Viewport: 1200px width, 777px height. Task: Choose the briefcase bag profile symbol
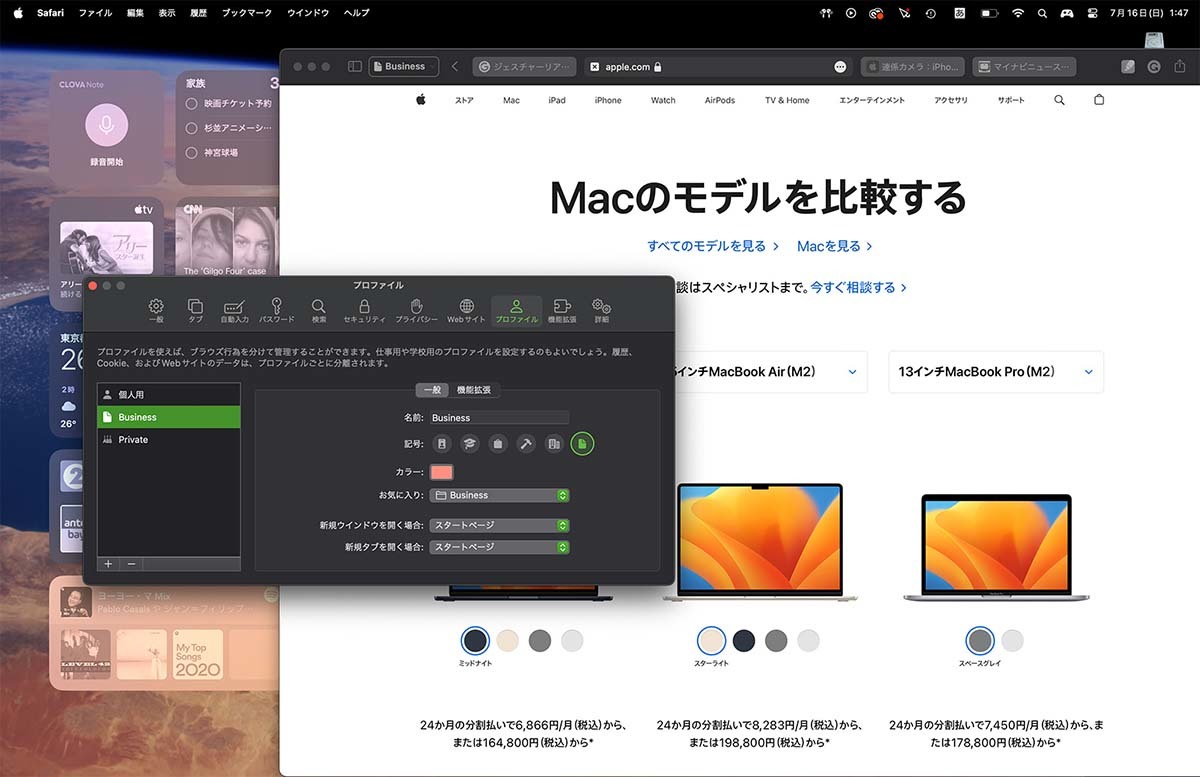498,444
